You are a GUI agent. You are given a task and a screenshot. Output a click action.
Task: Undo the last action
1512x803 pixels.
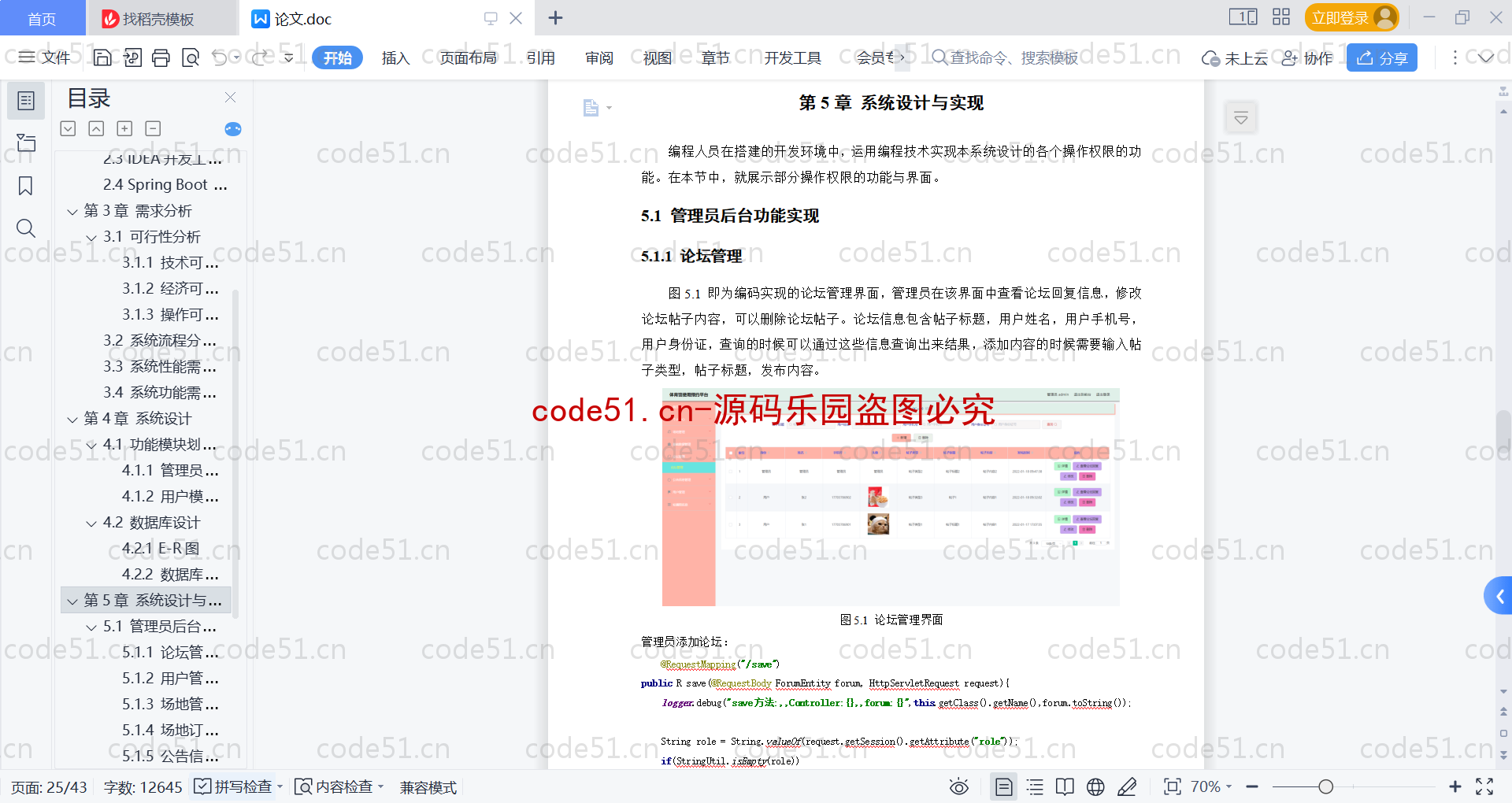click(x=220, y=57)
